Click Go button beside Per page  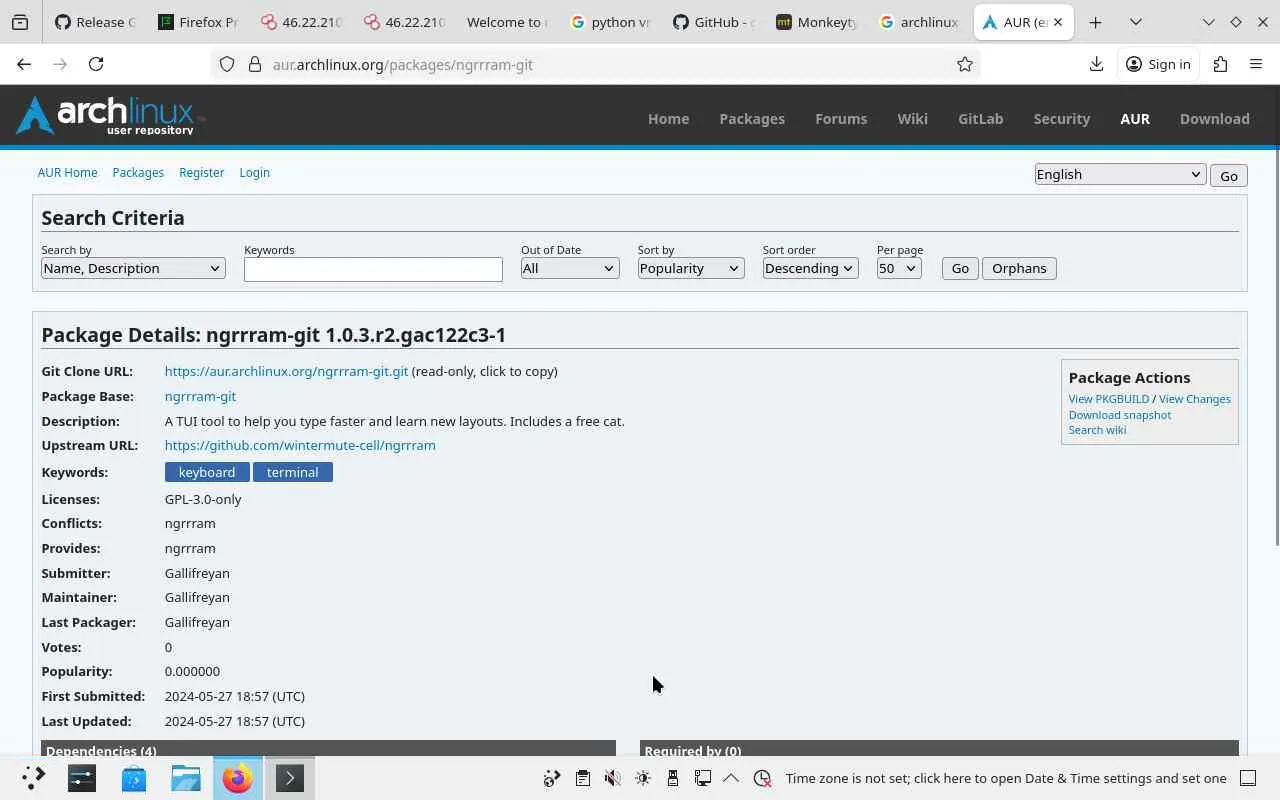[960, 268]
